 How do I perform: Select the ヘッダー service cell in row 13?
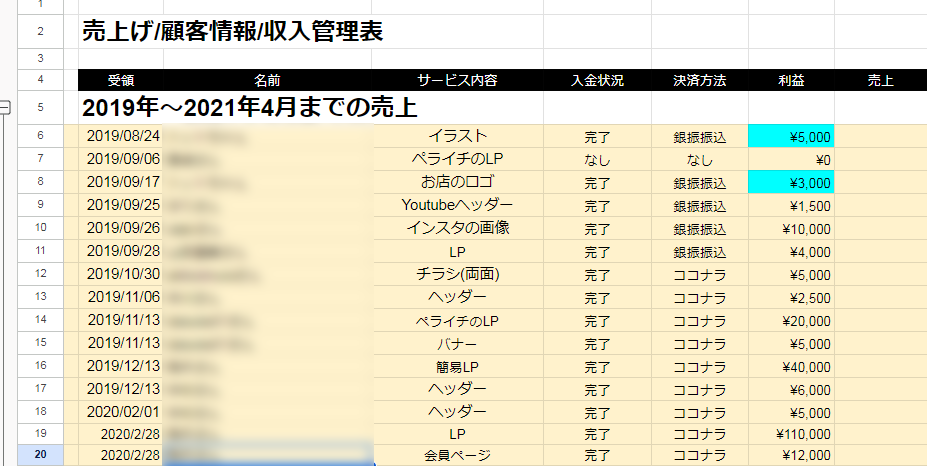tap(457, 297)
